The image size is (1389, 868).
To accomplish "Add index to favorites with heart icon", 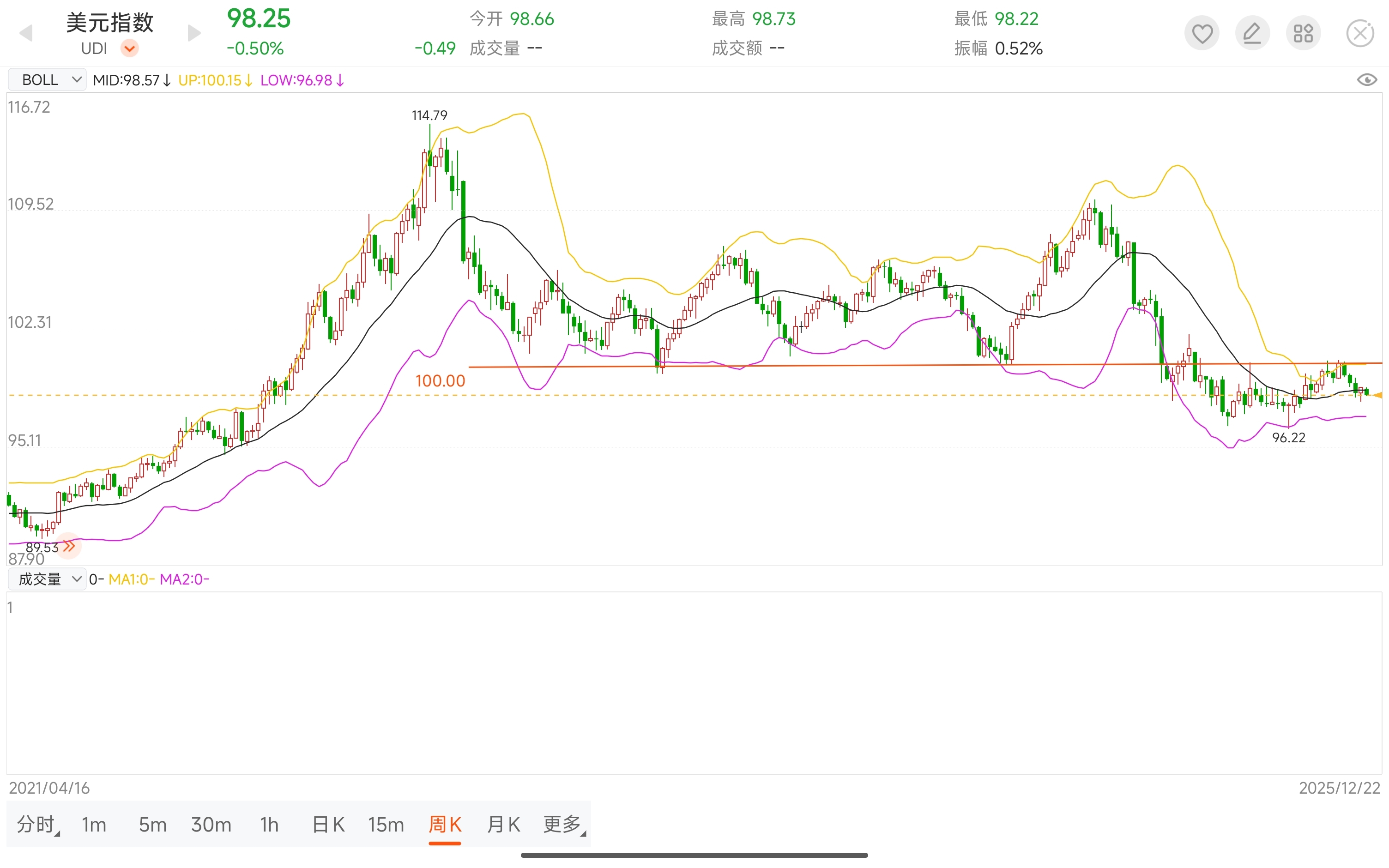I will pos(1202,33).
